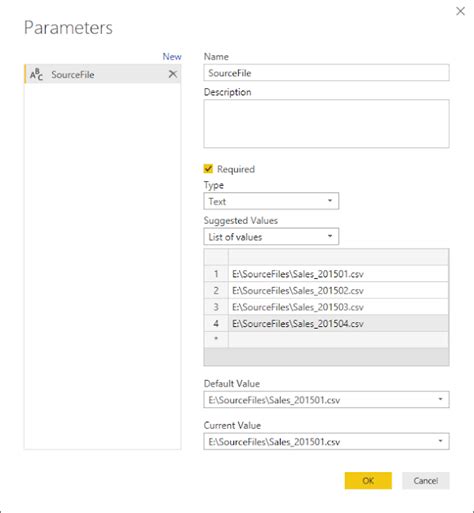This screenshot has height=513, width=474.
Task: Select the SourceFile parameter in list
Action: [102, 74]
